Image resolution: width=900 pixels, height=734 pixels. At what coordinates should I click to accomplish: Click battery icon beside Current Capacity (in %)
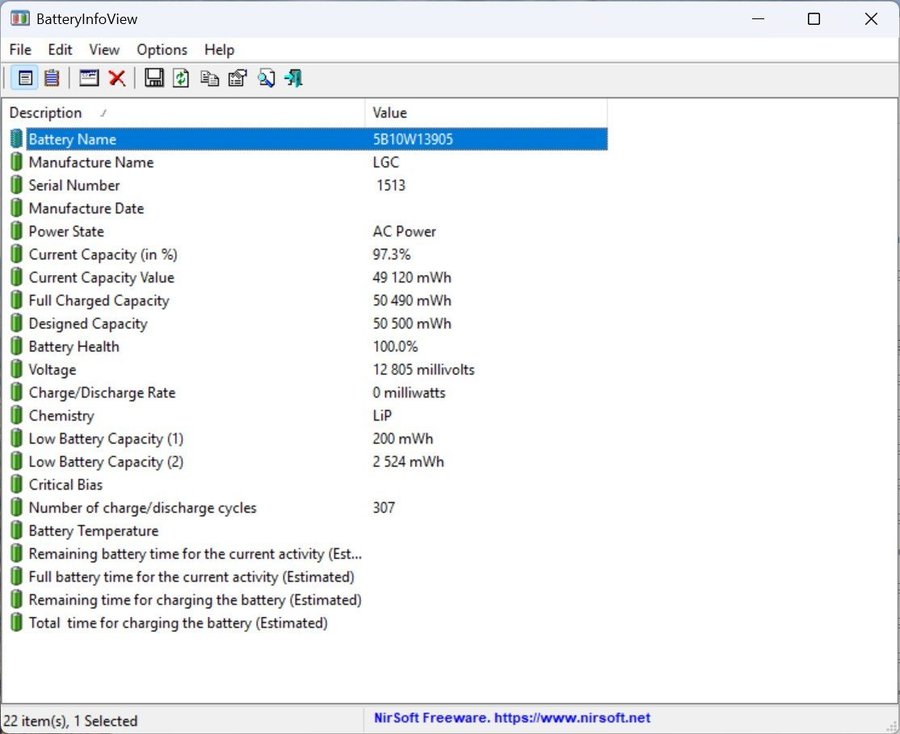click(x=17, y=254)
